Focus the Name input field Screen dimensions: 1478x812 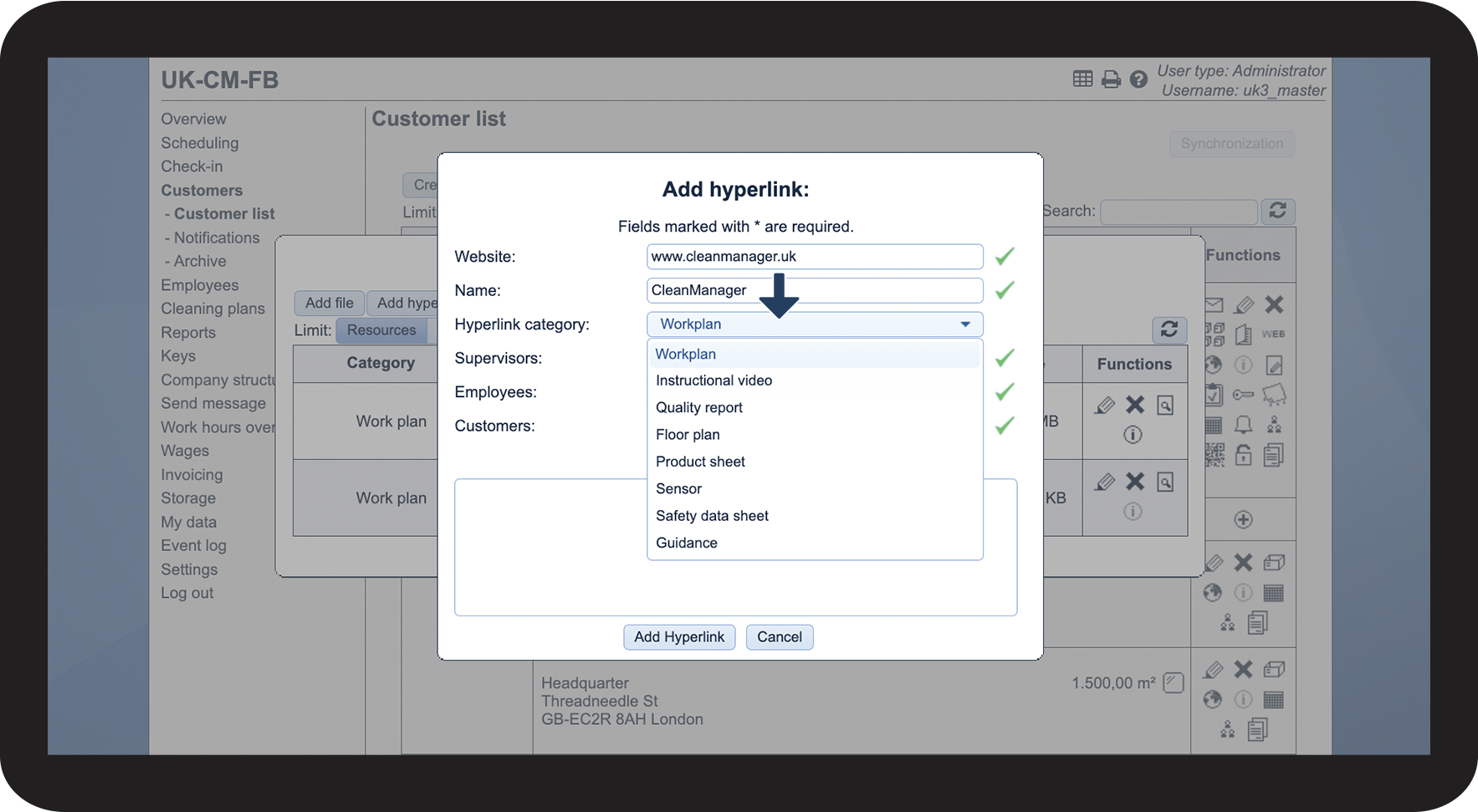click(815, 290)
